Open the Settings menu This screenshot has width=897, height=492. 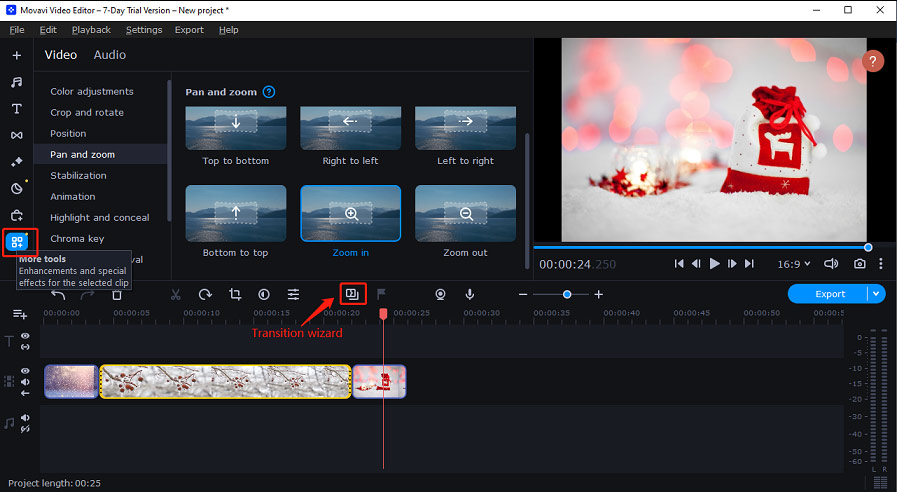pos(144,30)
